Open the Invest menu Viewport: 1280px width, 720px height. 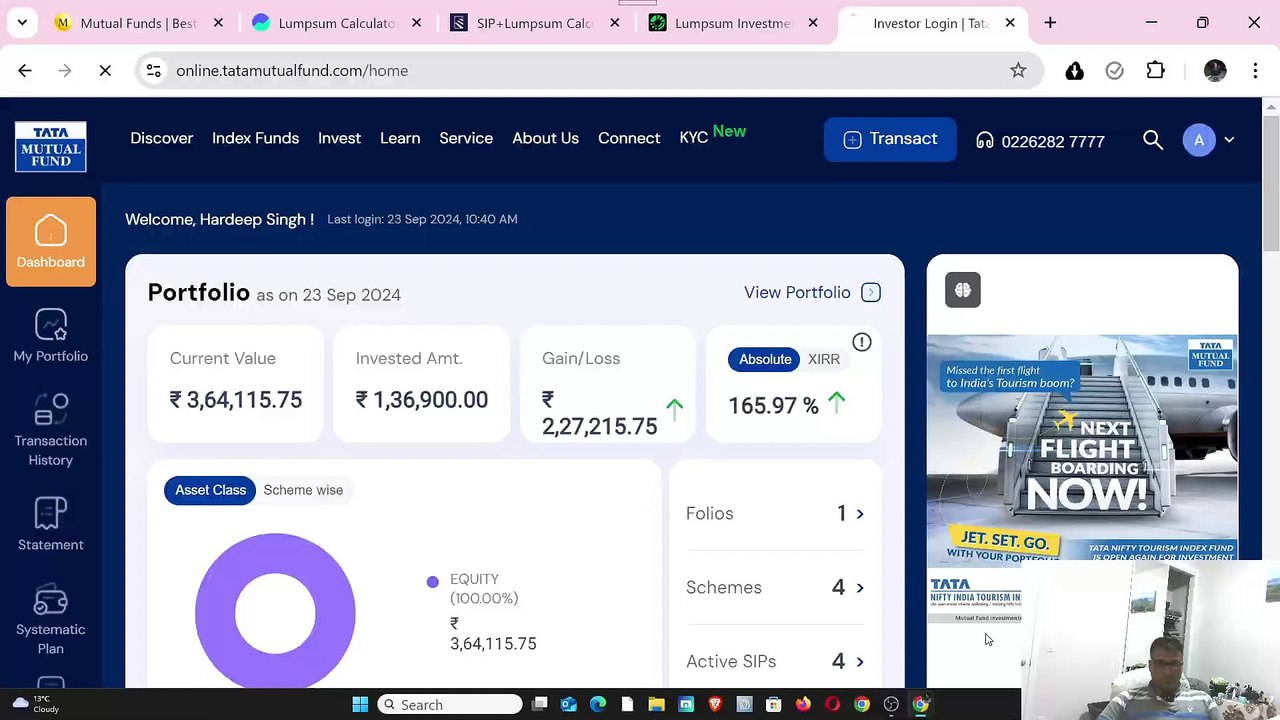[339, 138]
